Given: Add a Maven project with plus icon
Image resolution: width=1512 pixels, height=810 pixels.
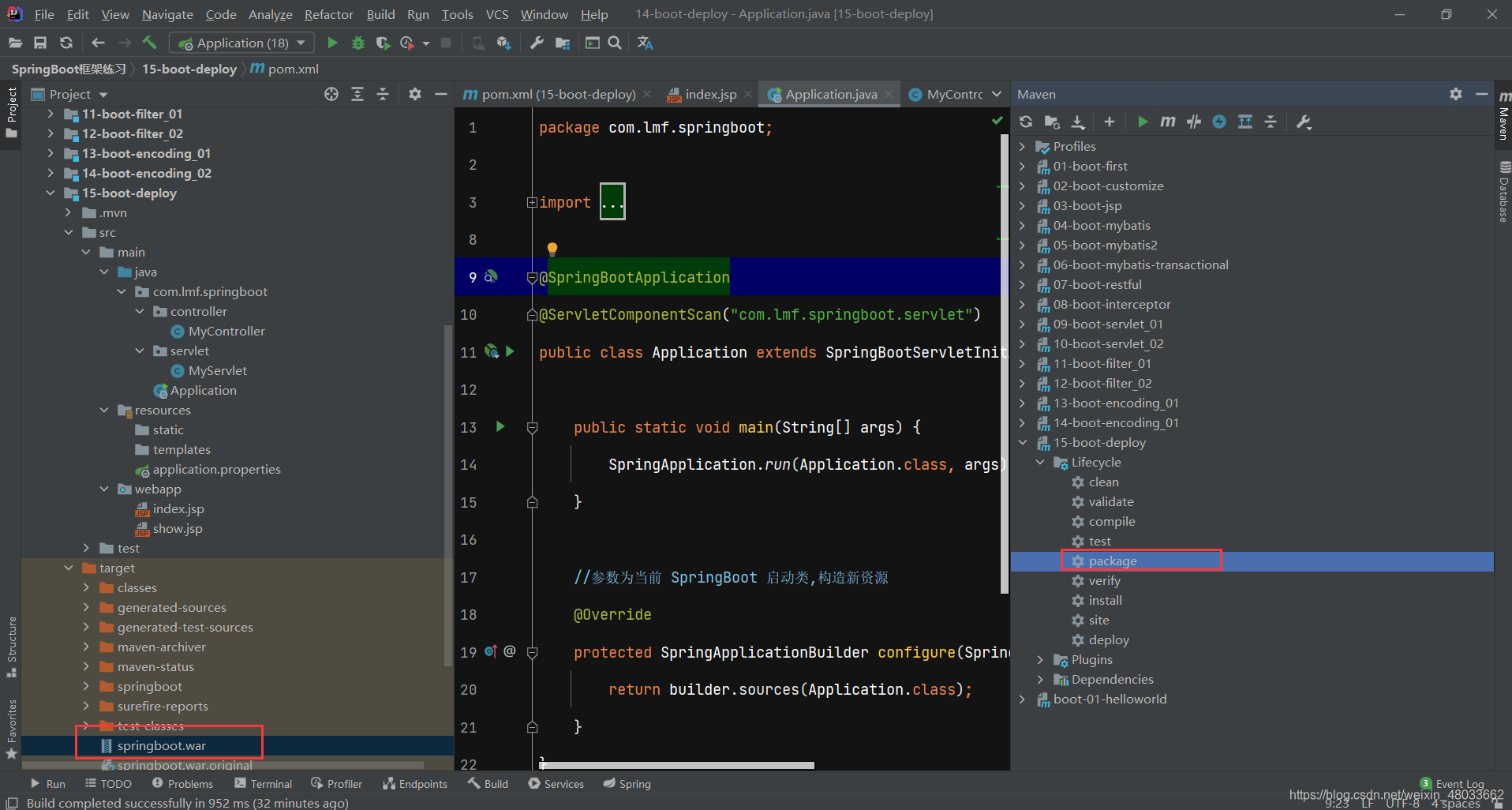Looking at the screenshot, I should click(1110, 122).
